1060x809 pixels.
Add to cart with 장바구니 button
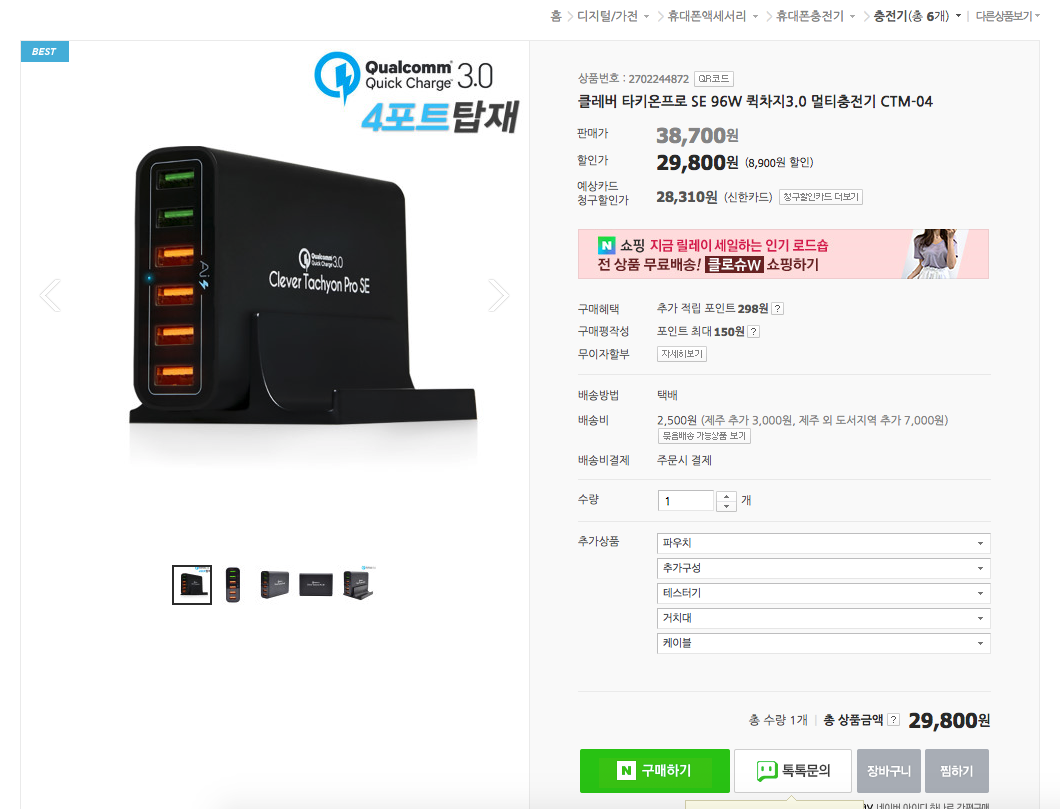[x=888, y=770]
